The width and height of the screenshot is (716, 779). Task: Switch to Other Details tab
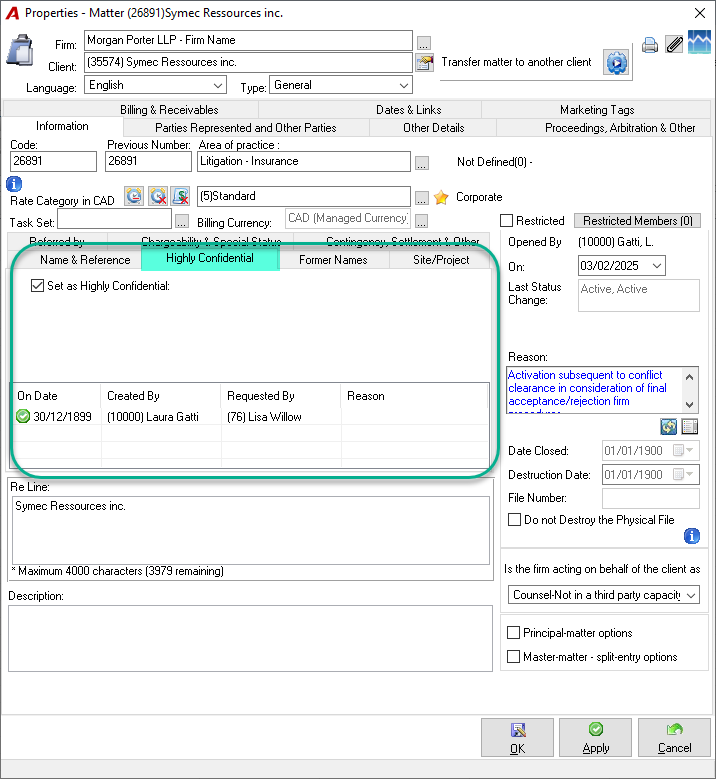pos(433,128)
